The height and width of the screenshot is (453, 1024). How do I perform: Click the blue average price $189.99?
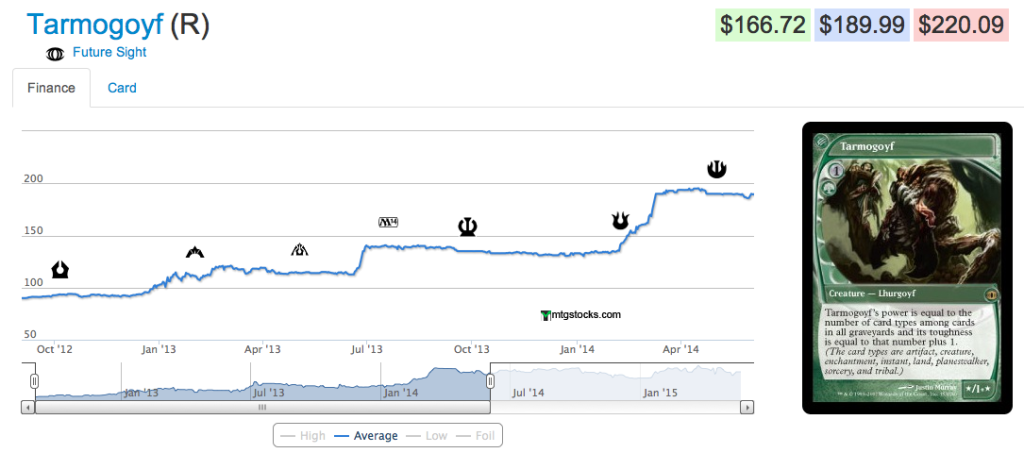click(862, 25)
